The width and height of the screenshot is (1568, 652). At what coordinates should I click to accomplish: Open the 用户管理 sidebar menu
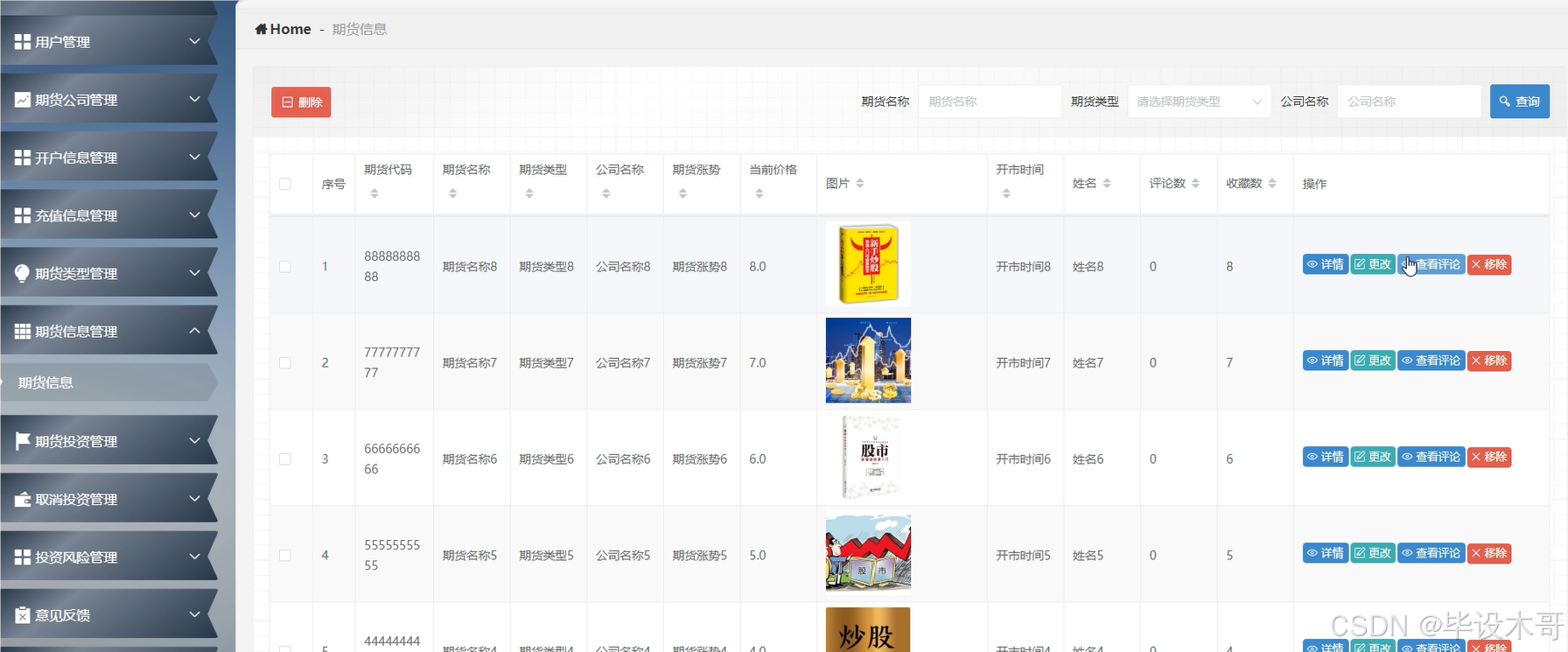pos(108,41)
